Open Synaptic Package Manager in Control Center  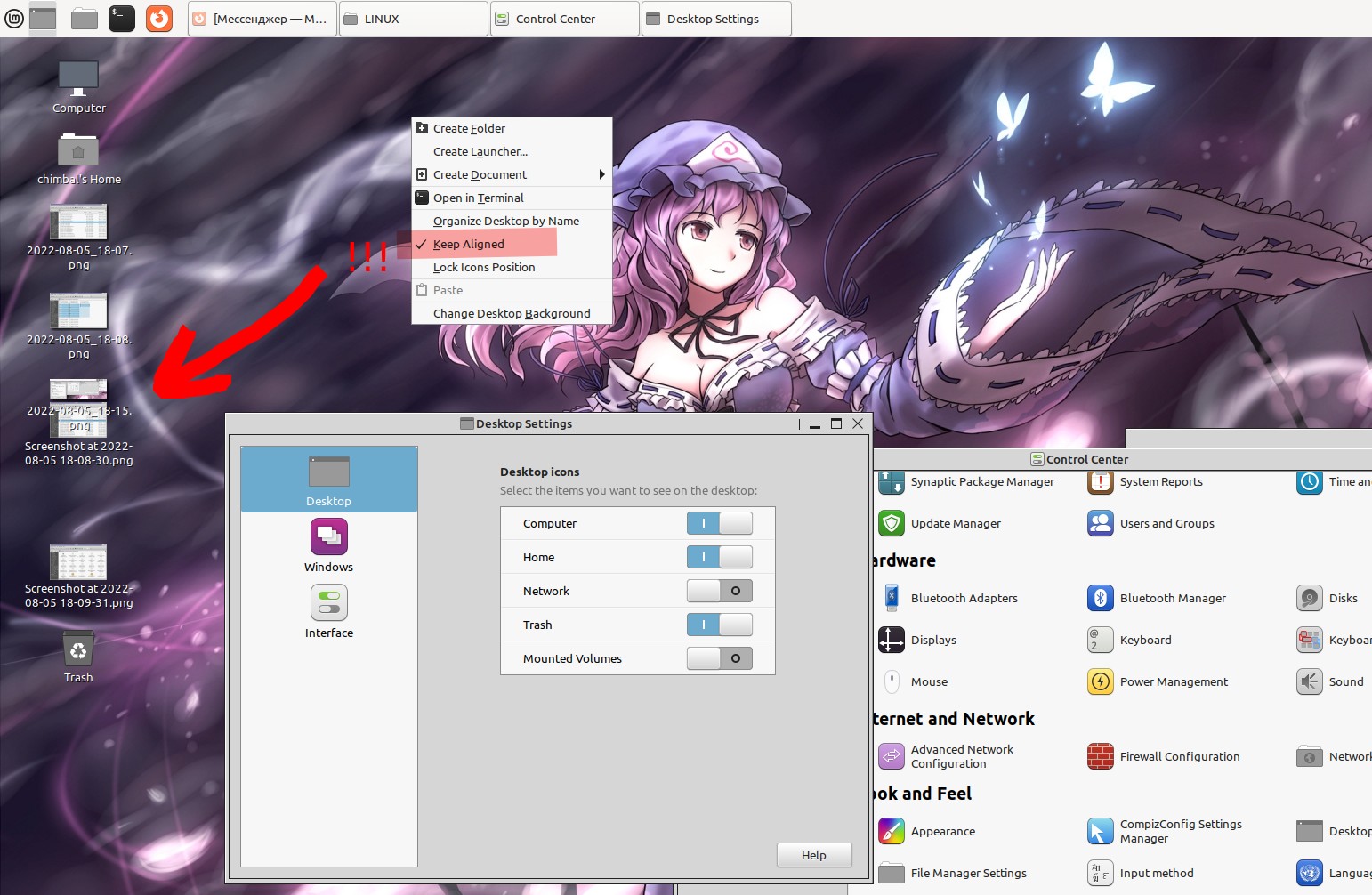click(x=966, y=482)
